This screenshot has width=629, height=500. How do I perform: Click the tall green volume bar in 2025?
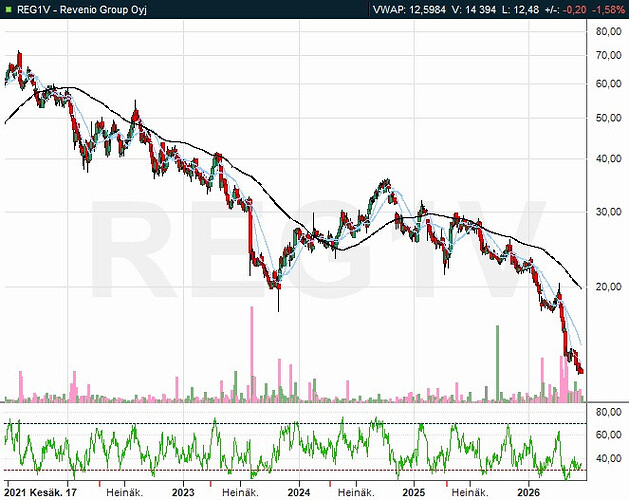(497, 364)
